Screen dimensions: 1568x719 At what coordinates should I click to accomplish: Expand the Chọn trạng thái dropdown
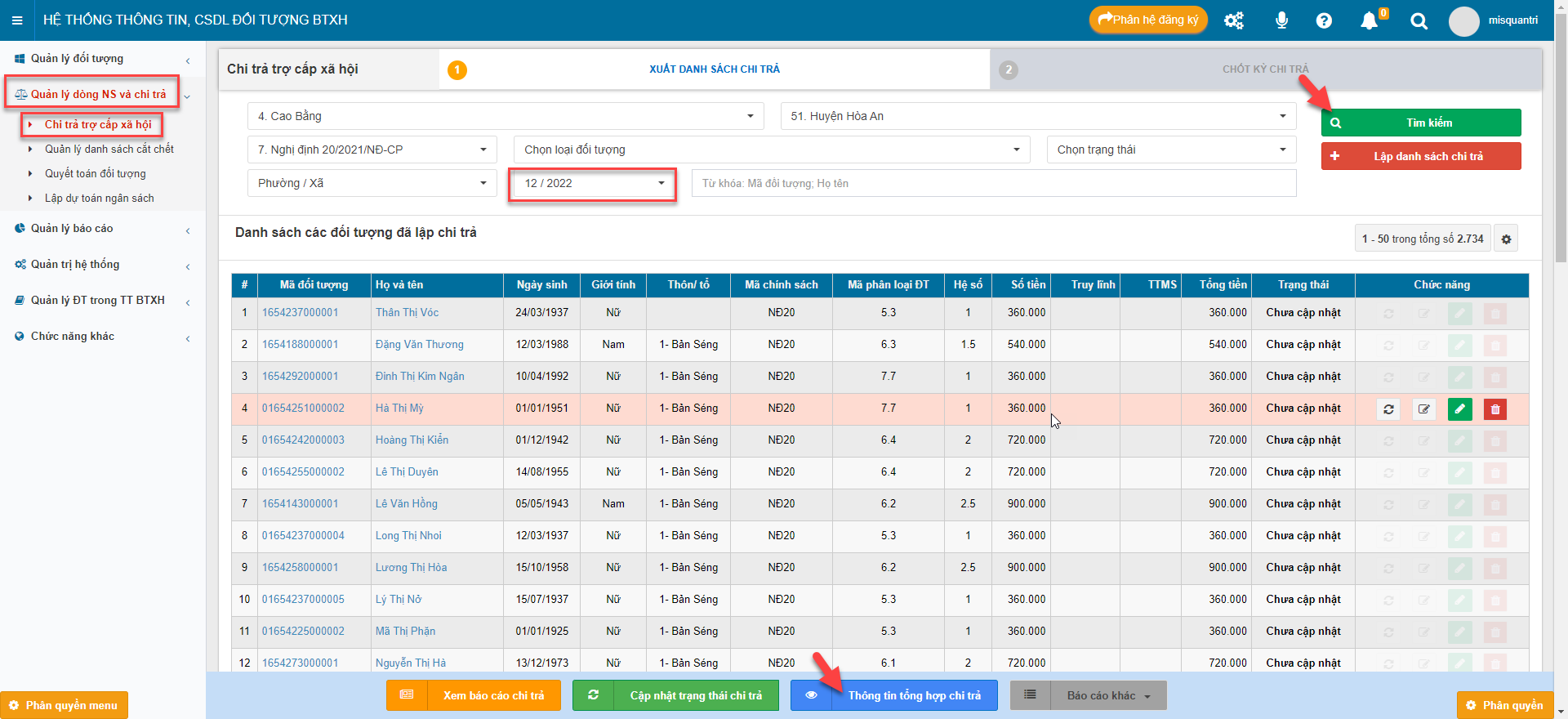click(x=1170, y=150)
